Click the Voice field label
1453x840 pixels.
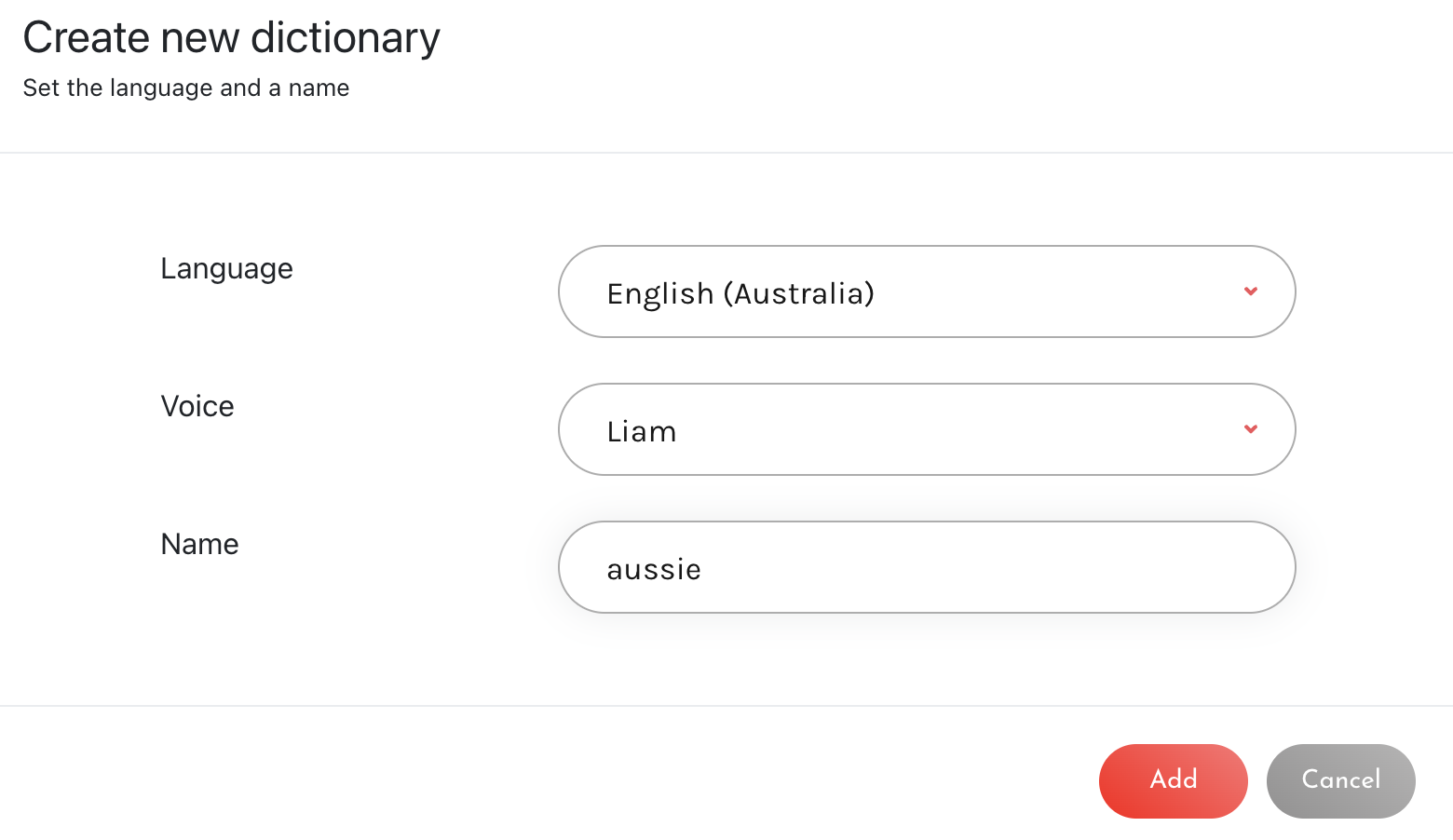click(x=197, y=406)
